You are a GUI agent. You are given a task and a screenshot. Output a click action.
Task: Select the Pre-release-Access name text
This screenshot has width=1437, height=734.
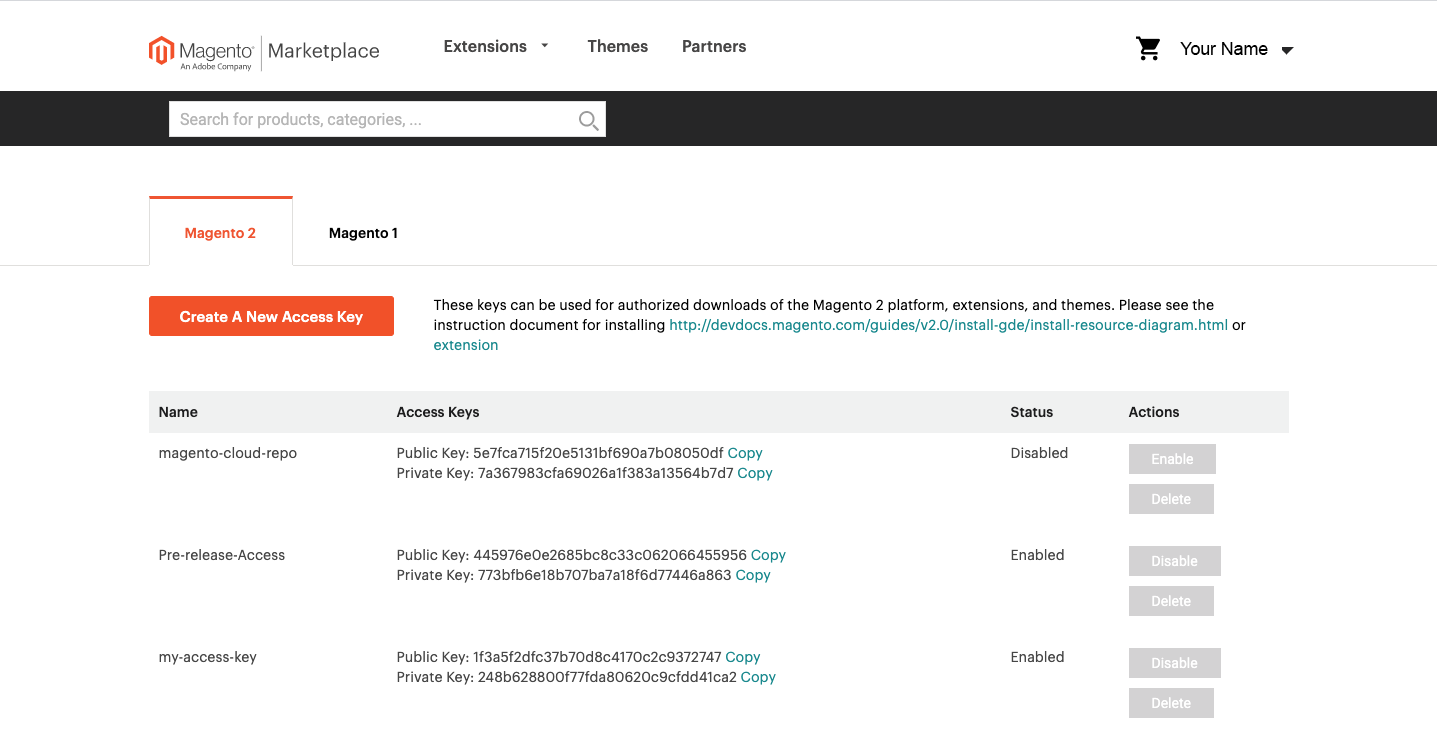pyautogui.click(x=222, y=555)
